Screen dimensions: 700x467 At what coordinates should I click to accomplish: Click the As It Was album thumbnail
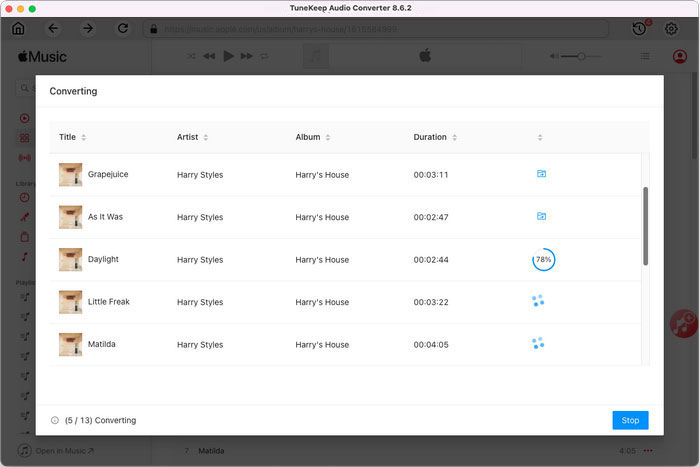pos(71,217)
